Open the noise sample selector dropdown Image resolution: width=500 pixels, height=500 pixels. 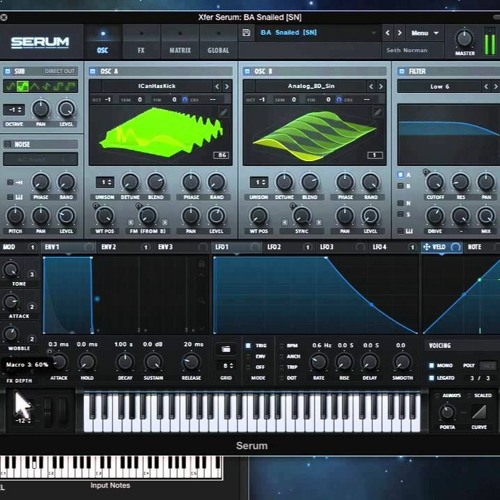click(x=40, y=159)
